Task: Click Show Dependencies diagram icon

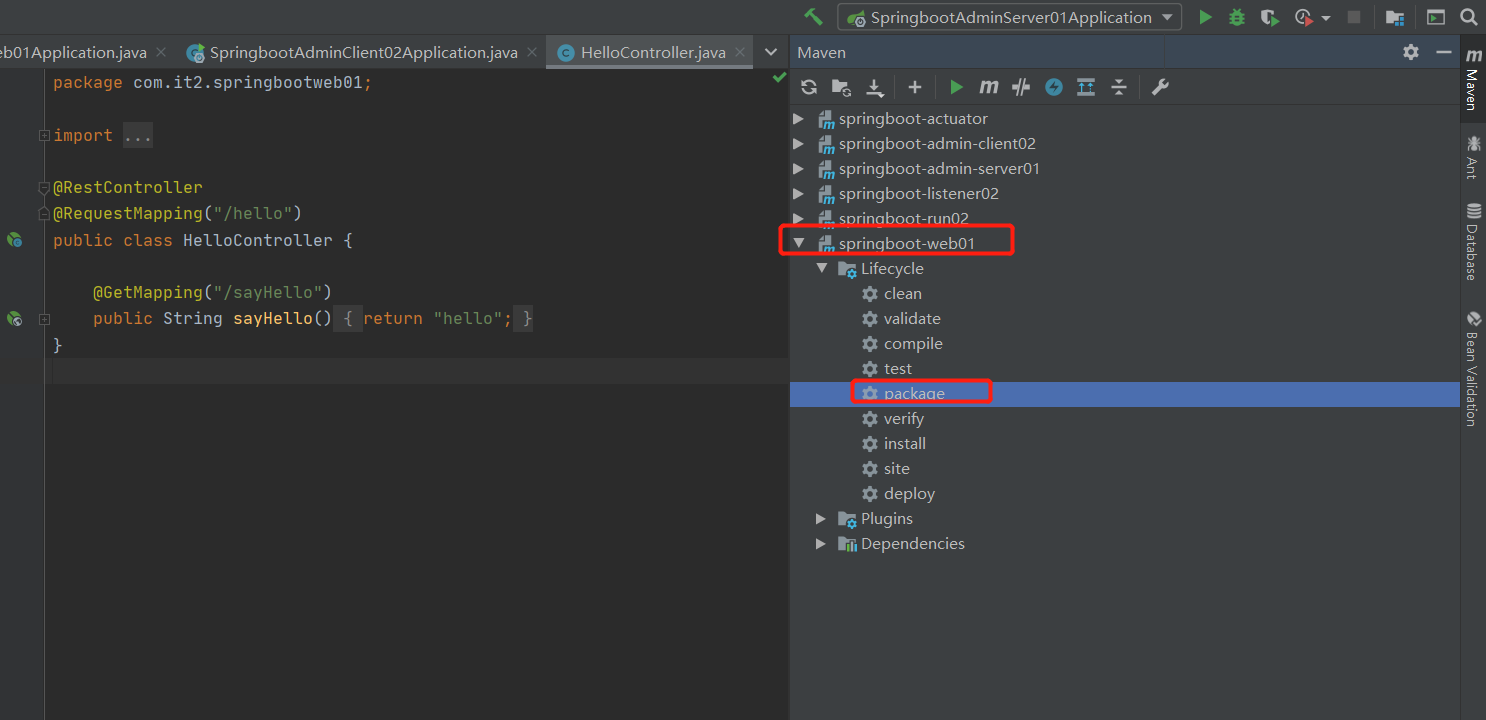Action: [x=1086, y=87]
